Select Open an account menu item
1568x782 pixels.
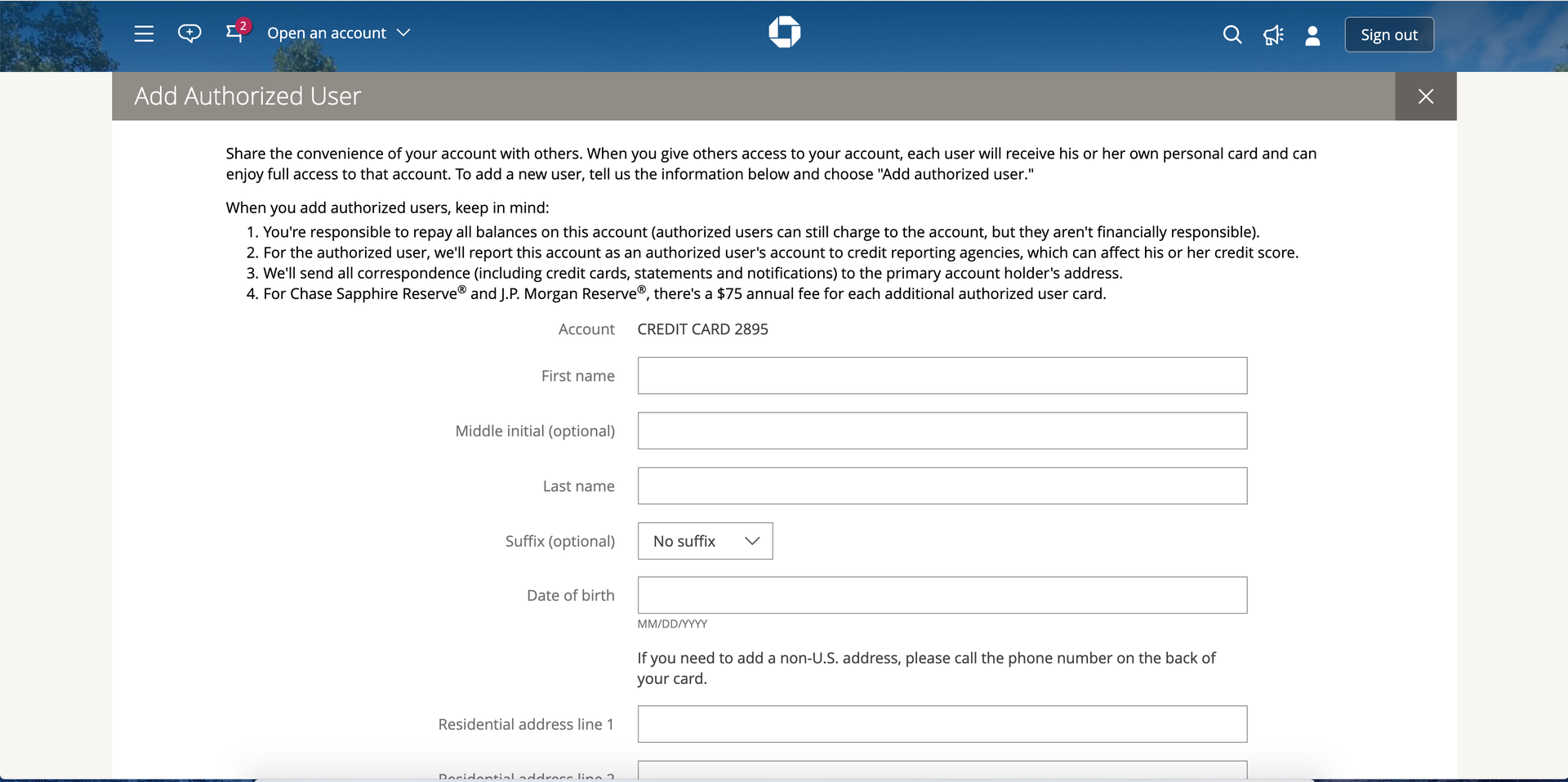click(x=327, y=34)
